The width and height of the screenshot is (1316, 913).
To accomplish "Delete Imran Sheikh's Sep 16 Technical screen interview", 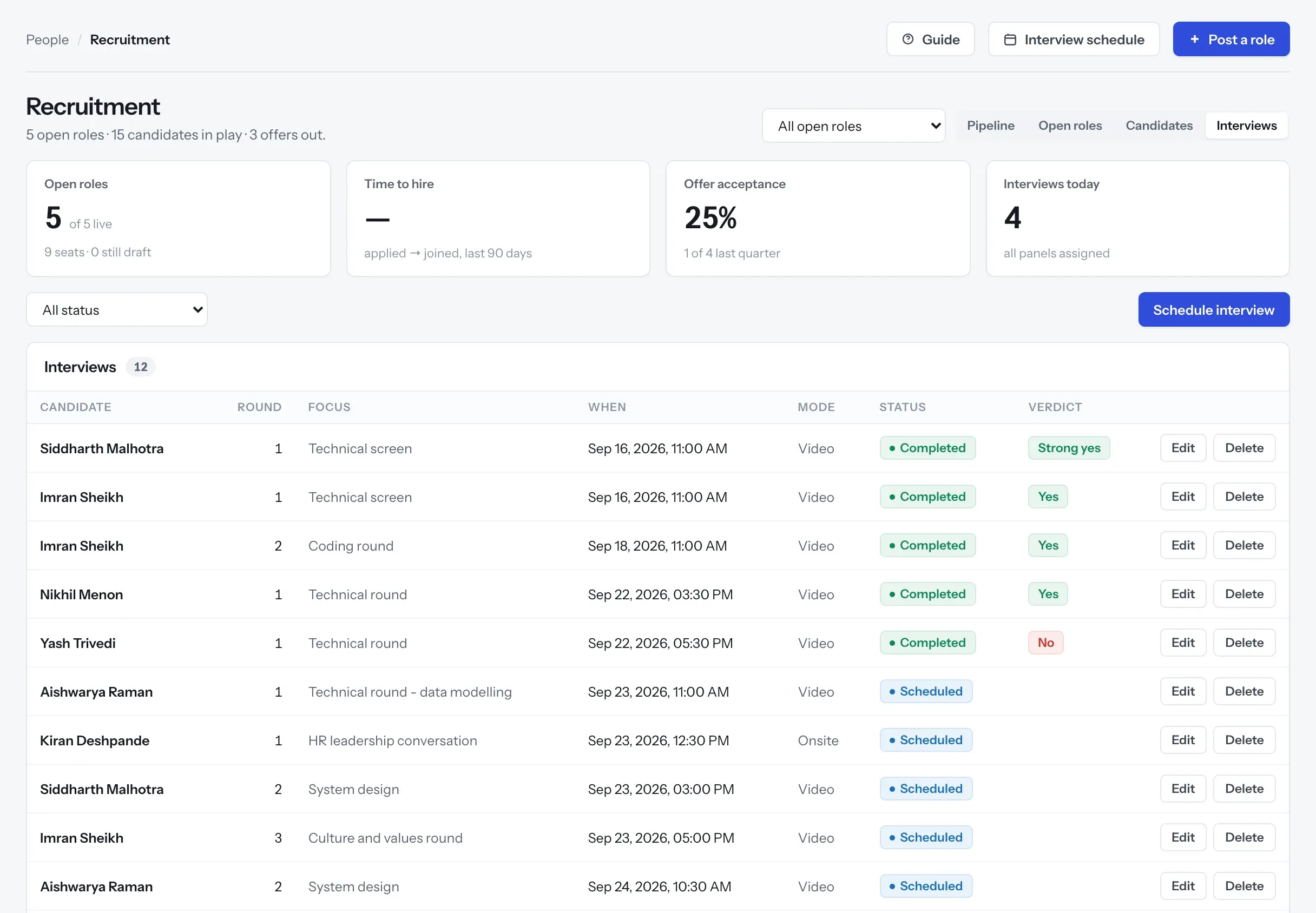I will pyautogui.click(x=1244, y=497).
